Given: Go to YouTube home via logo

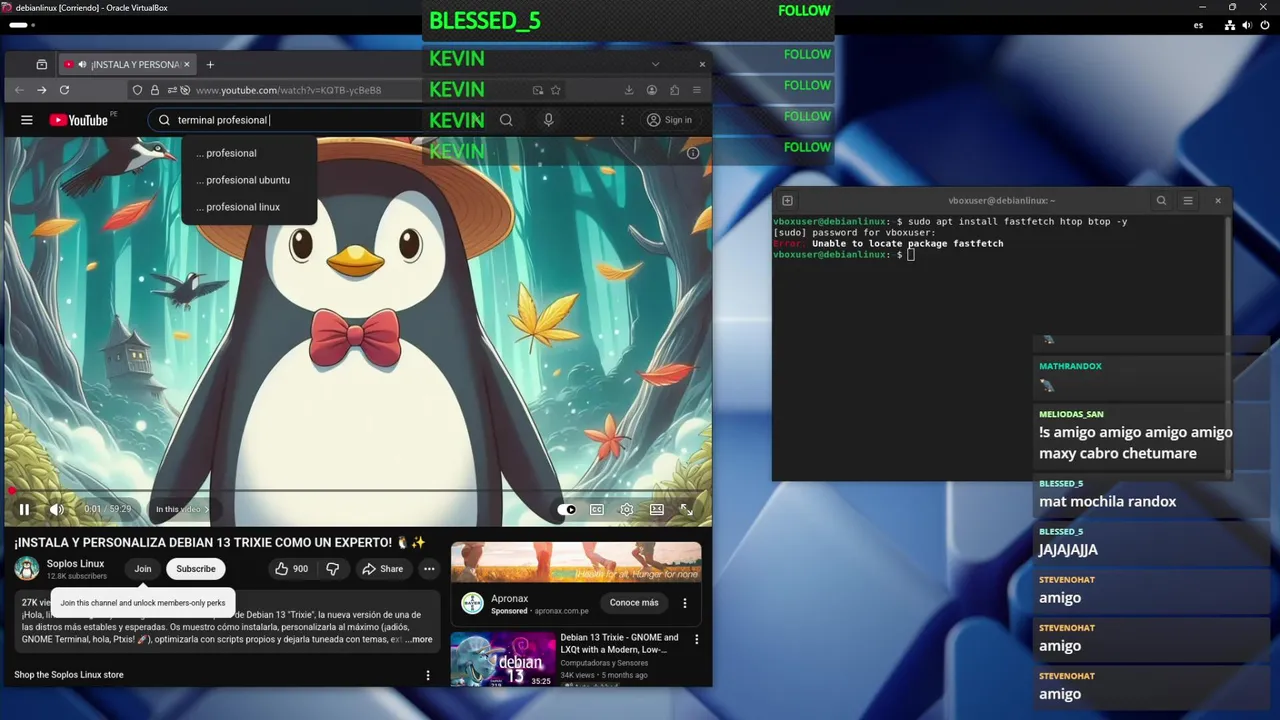Looking at the screenshot, I should [x=78, y=120].
